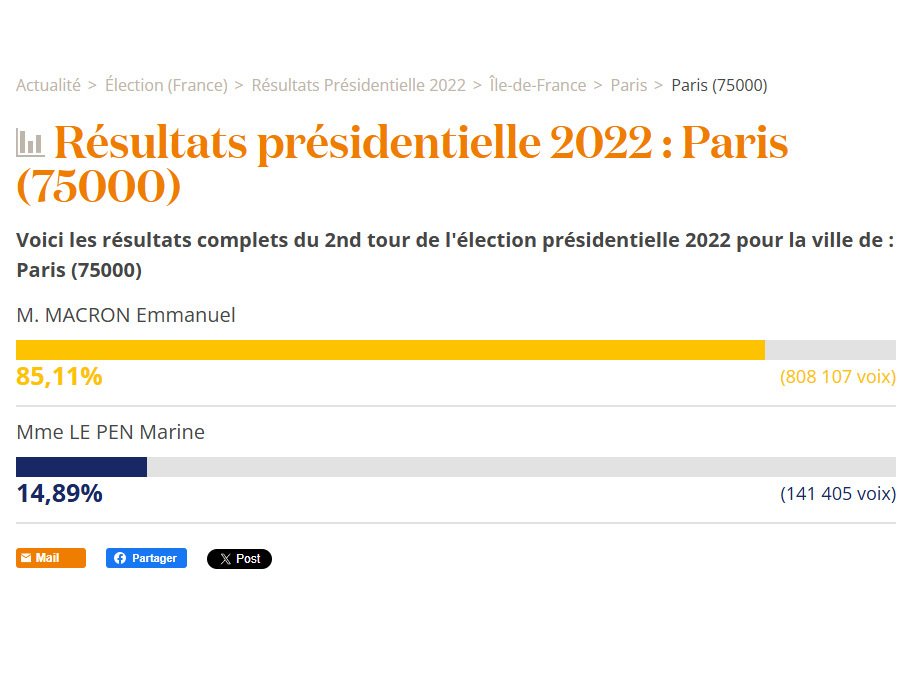Image resolution: width=908 pixels, height=681 pixels.
Task: Click the M. MACRON Emmanuel name
Action: click(126, 315)
